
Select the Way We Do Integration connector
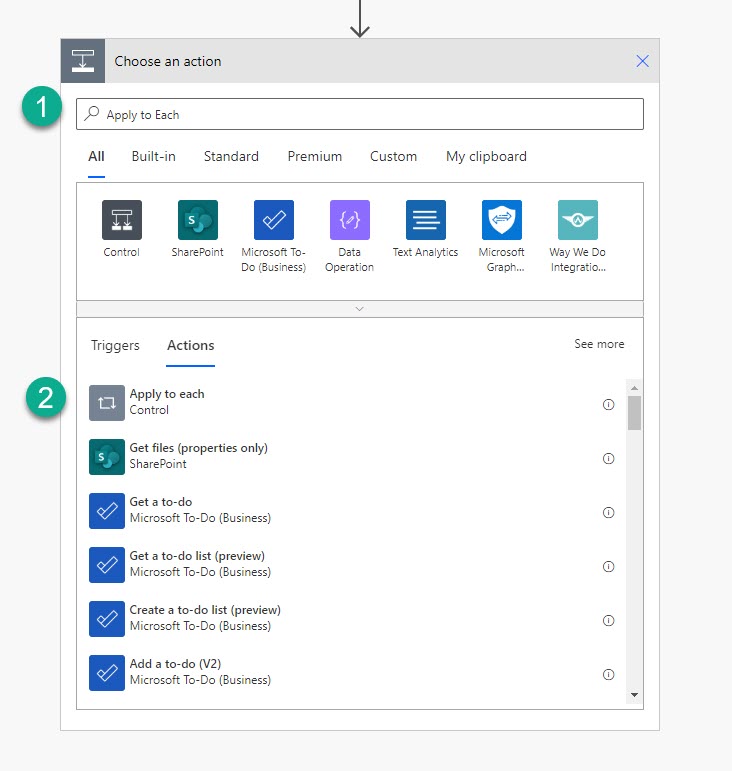click(578, 220)
